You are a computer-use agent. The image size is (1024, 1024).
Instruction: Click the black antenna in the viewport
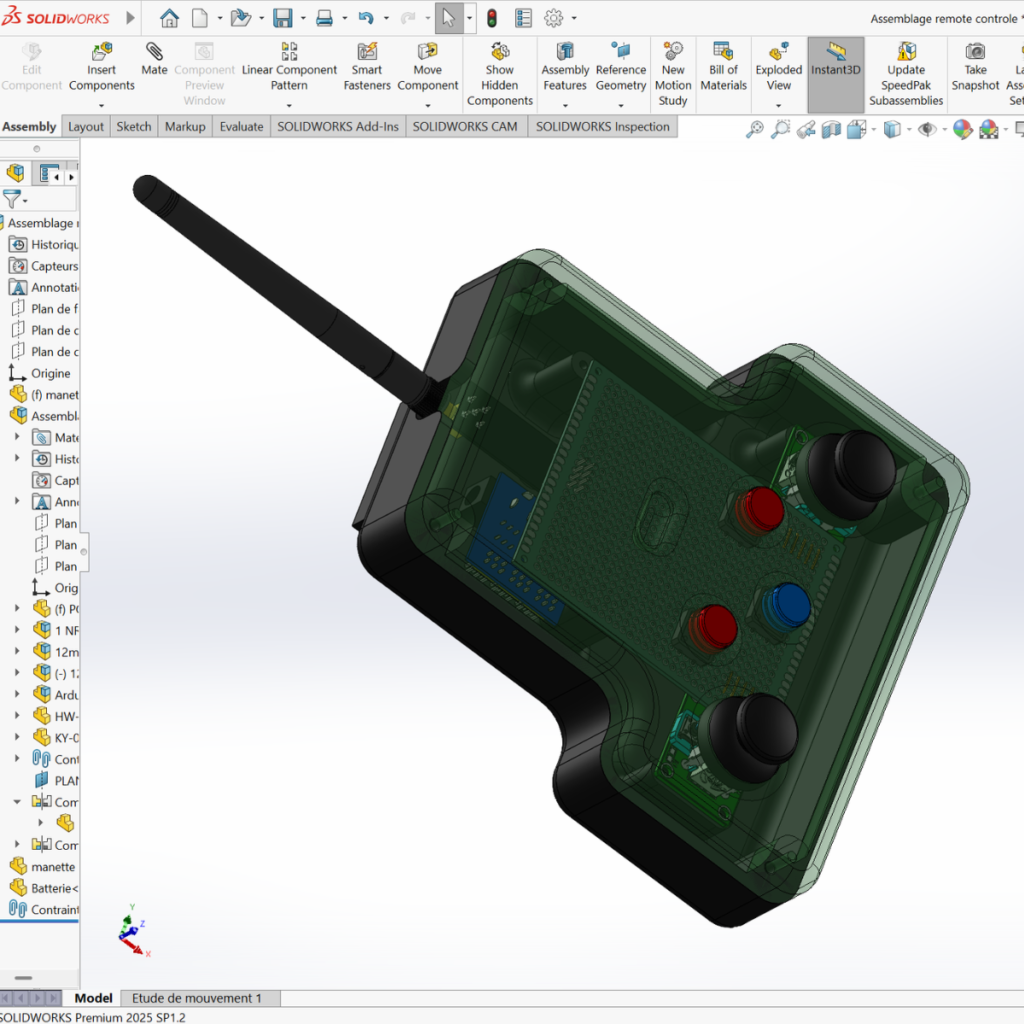[281, 293]
